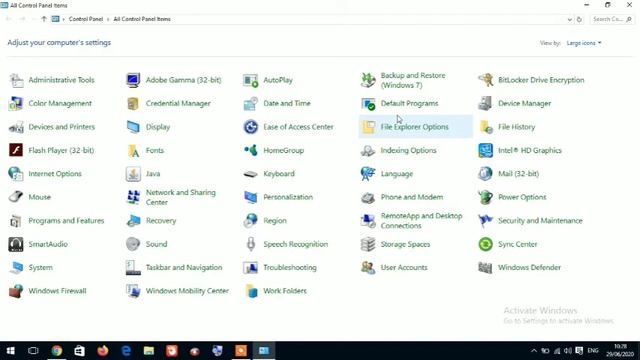Open RemoteApp and Desktop Connections link text
This screenshot has width=640, height=360.
[421, 221]
